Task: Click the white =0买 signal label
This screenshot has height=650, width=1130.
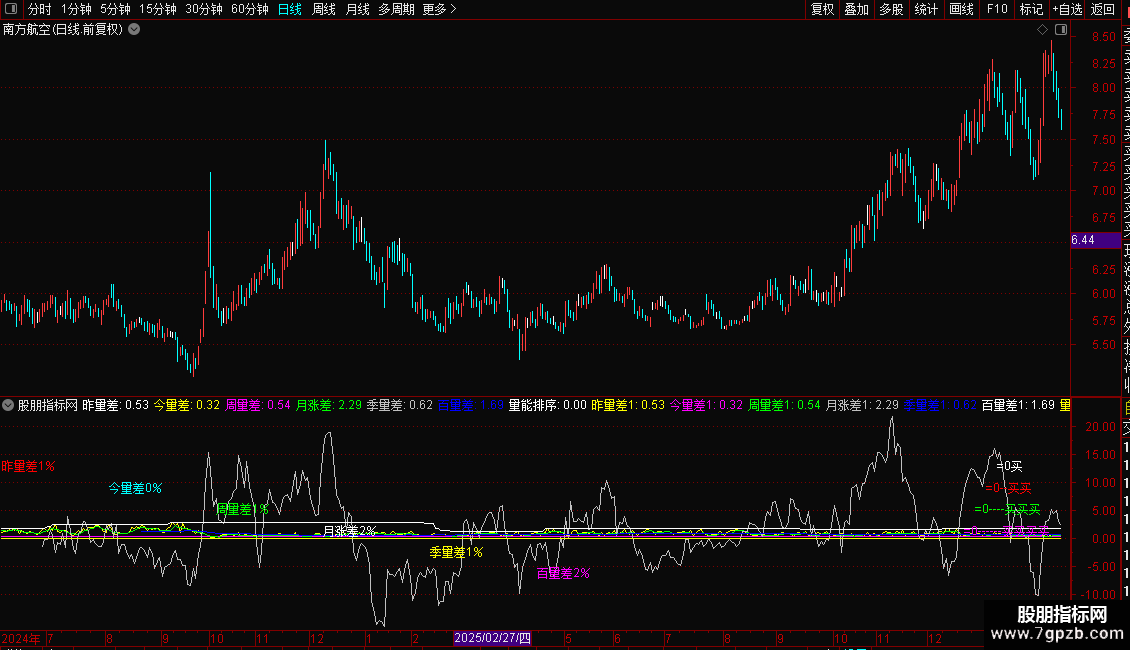Action: (1009, 466)
